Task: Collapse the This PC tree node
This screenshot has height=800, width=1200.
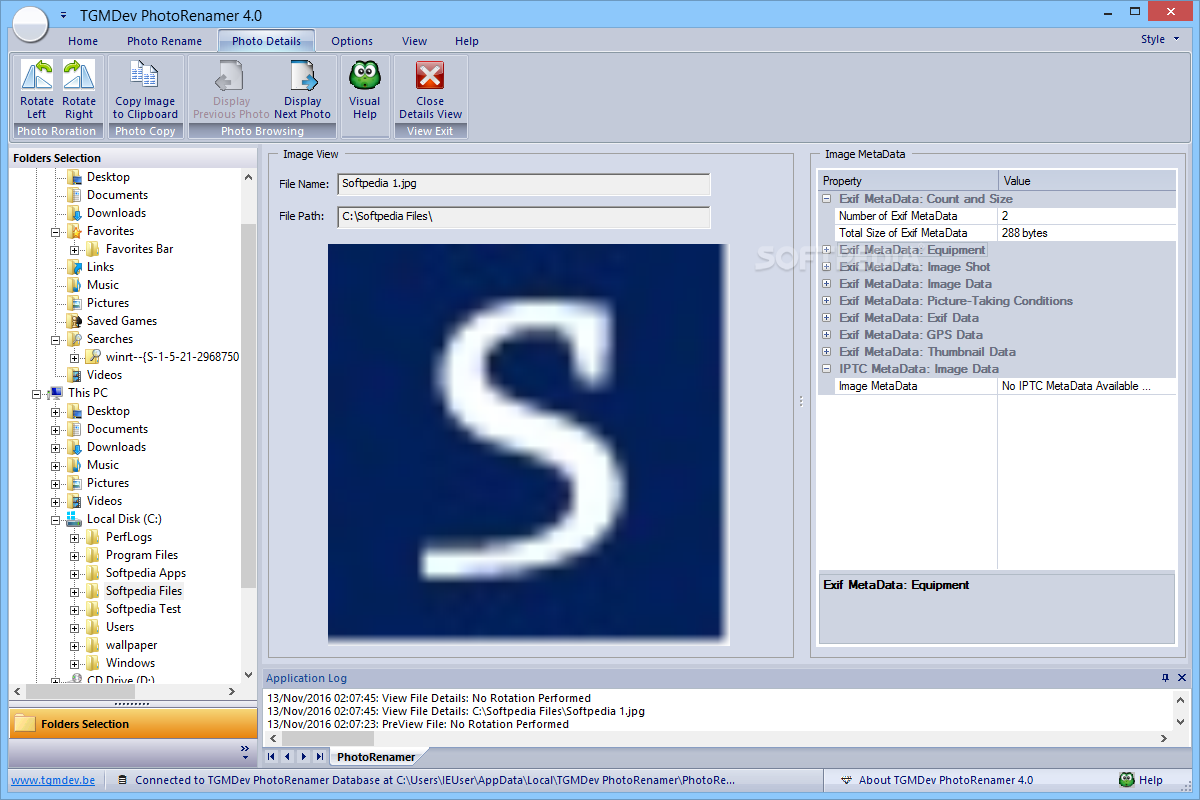Action: pyautogui.click(x=37, y=393)
